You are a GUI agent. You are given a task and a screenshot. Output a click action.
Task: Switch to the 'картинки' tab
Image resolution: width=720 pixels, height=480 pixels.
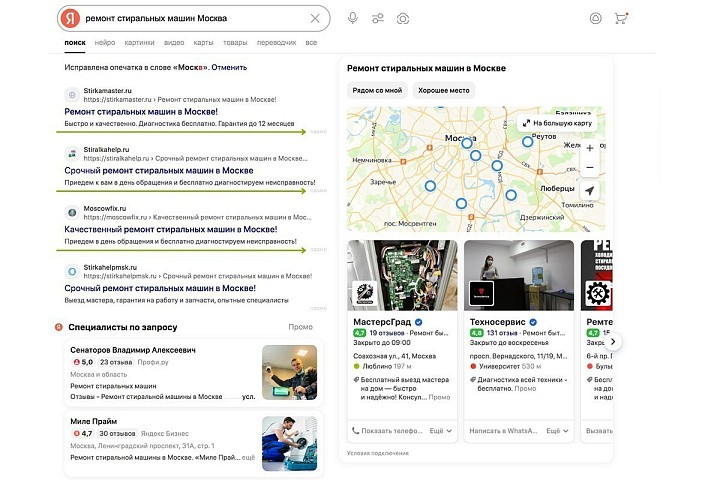pos(139,43)
